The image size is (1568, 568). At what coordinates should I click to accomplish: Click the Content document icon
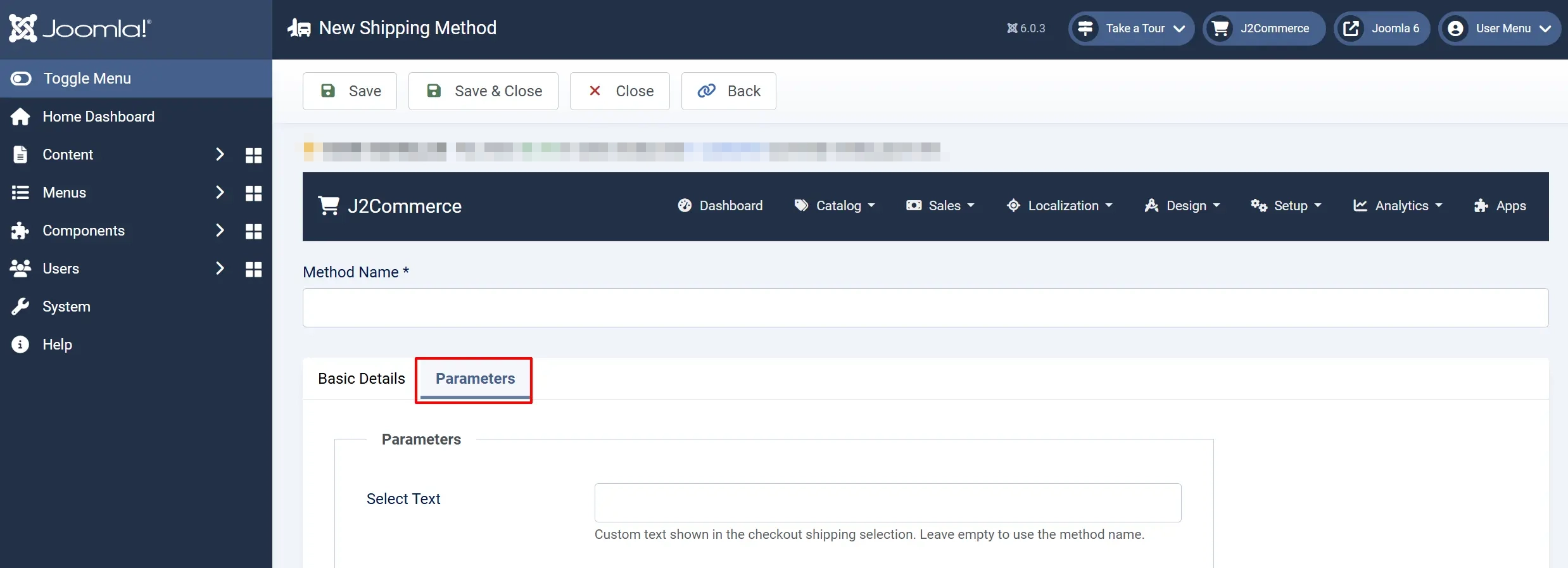pos(20,155)
